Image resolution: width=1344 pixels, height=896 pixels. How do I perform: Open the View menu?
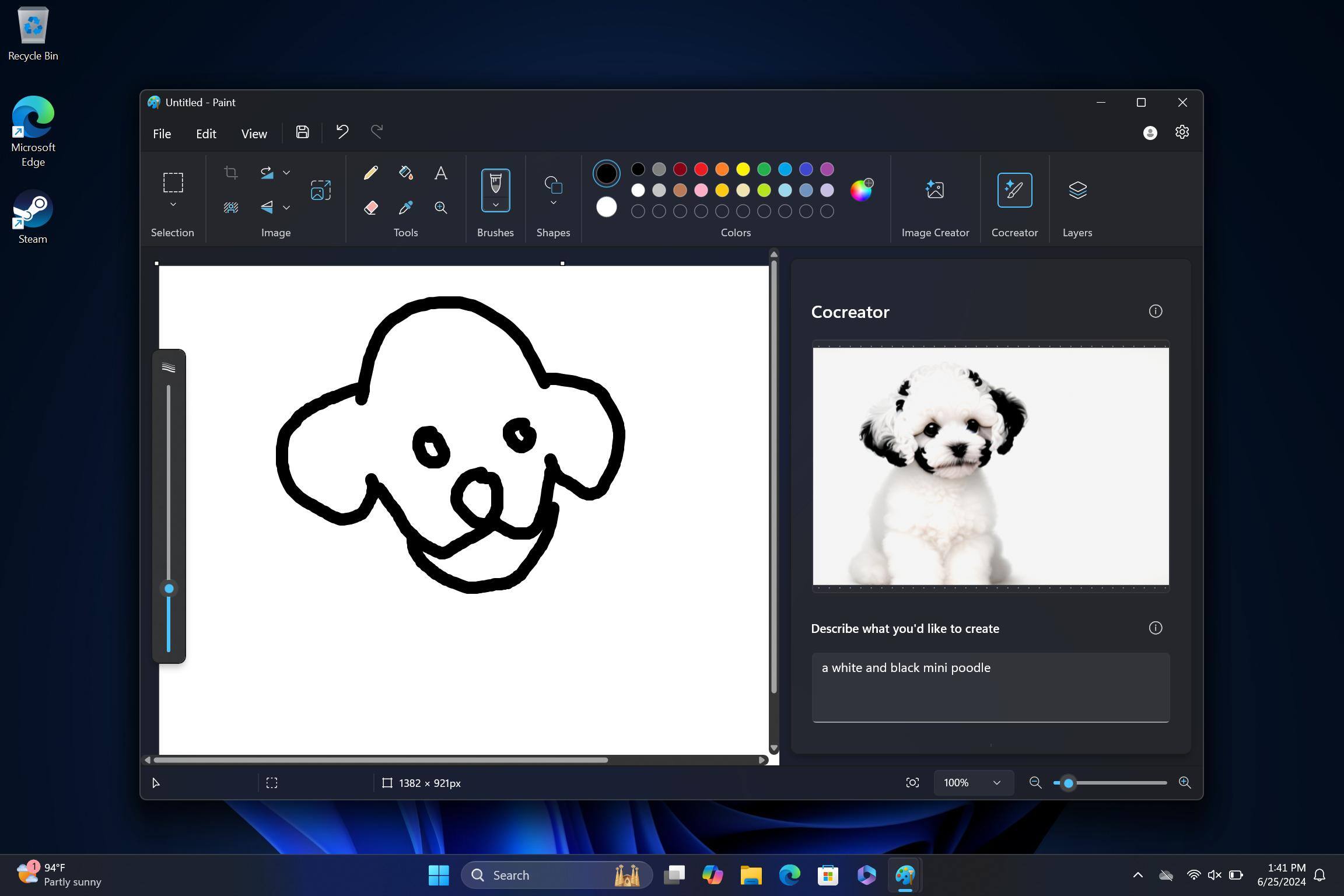(x=254, y=134)
